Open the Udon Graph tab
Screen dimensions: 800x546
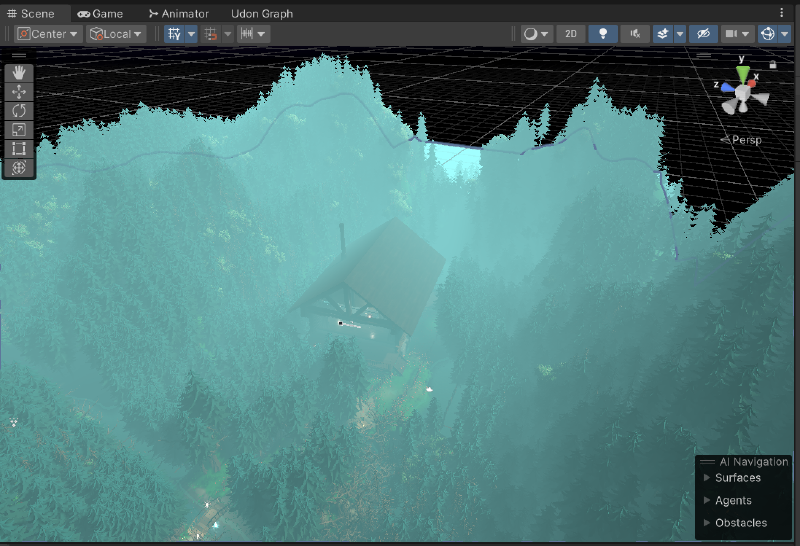click(262, 14)
